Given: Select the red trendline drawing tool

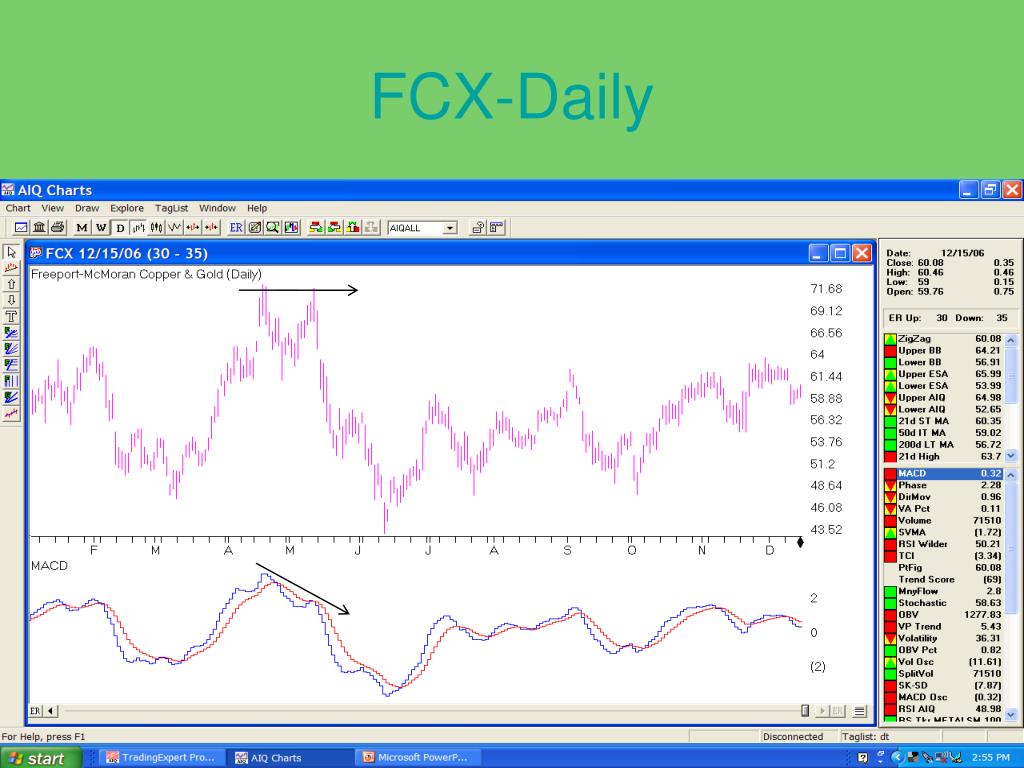Looking at the screenshot, I should point(11,268).
